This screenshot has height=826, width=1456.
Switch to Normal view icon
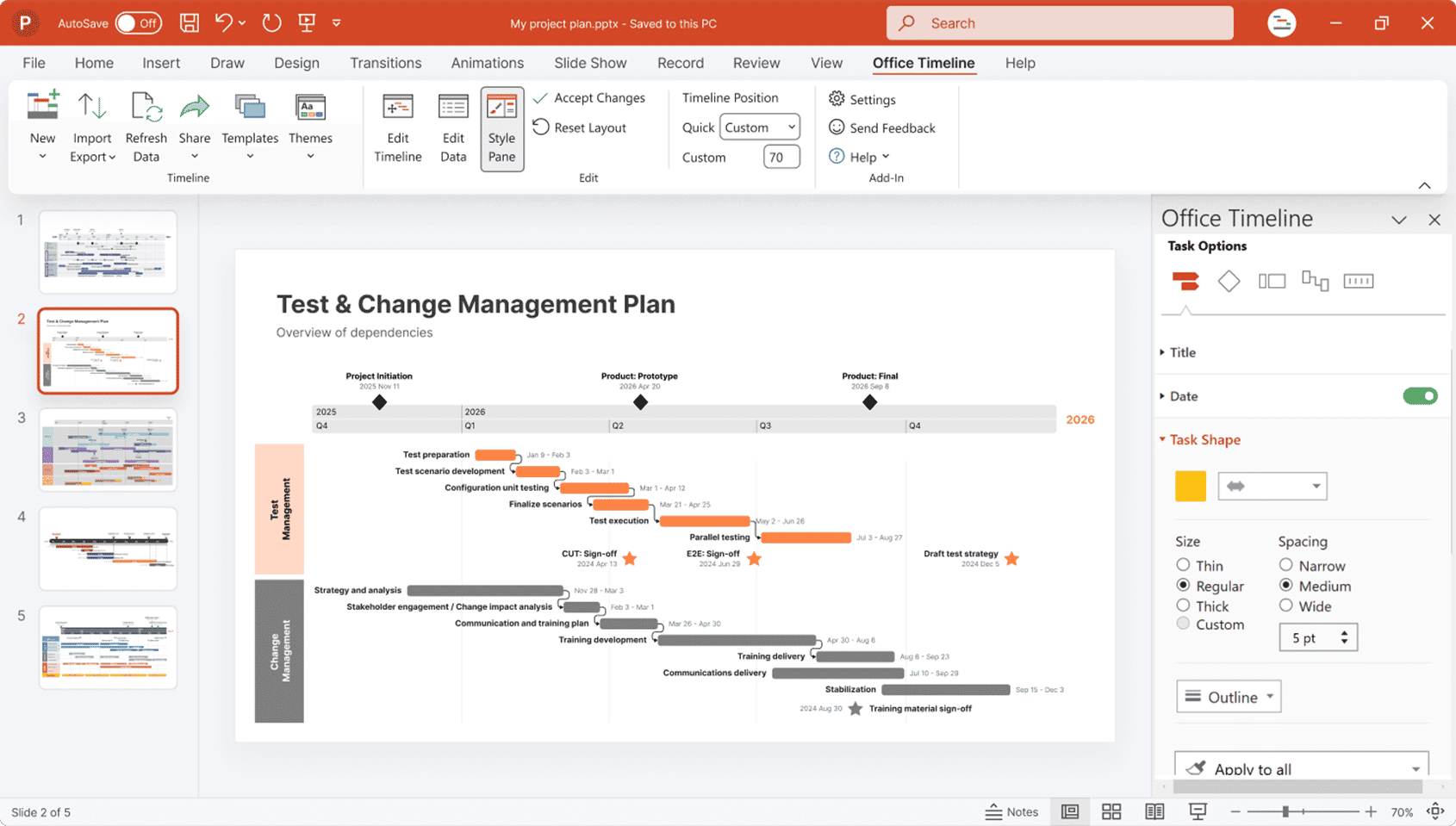tap(1070, 811)
